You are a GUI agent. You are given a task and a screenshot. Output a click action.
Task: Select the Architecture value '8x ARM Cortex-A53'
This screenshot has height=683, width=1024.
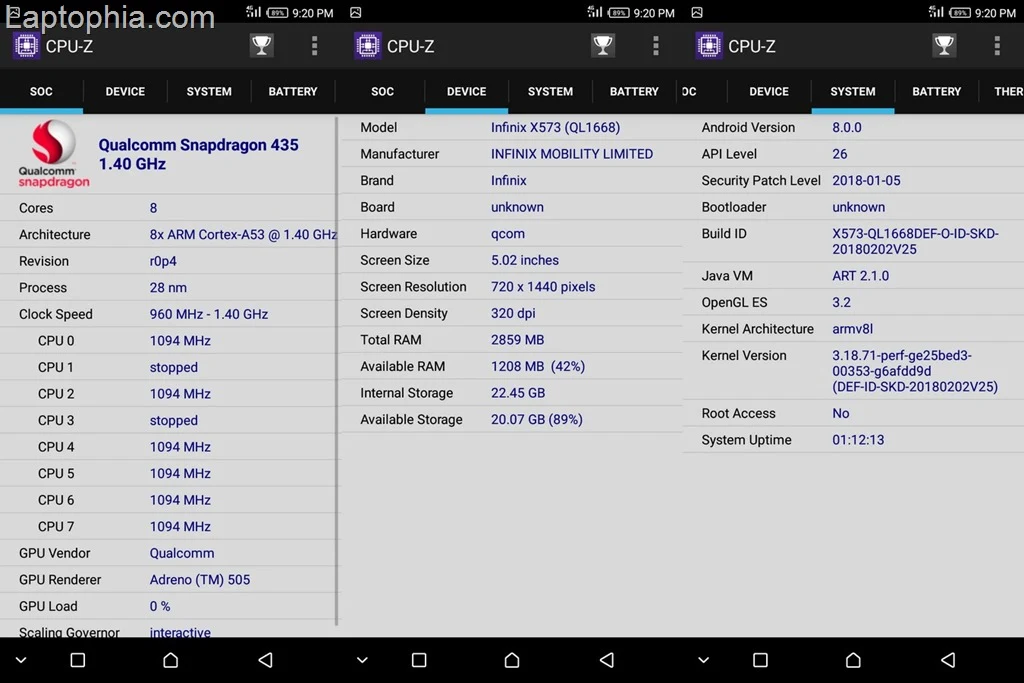pyautogui.click(x=243, y=234)
